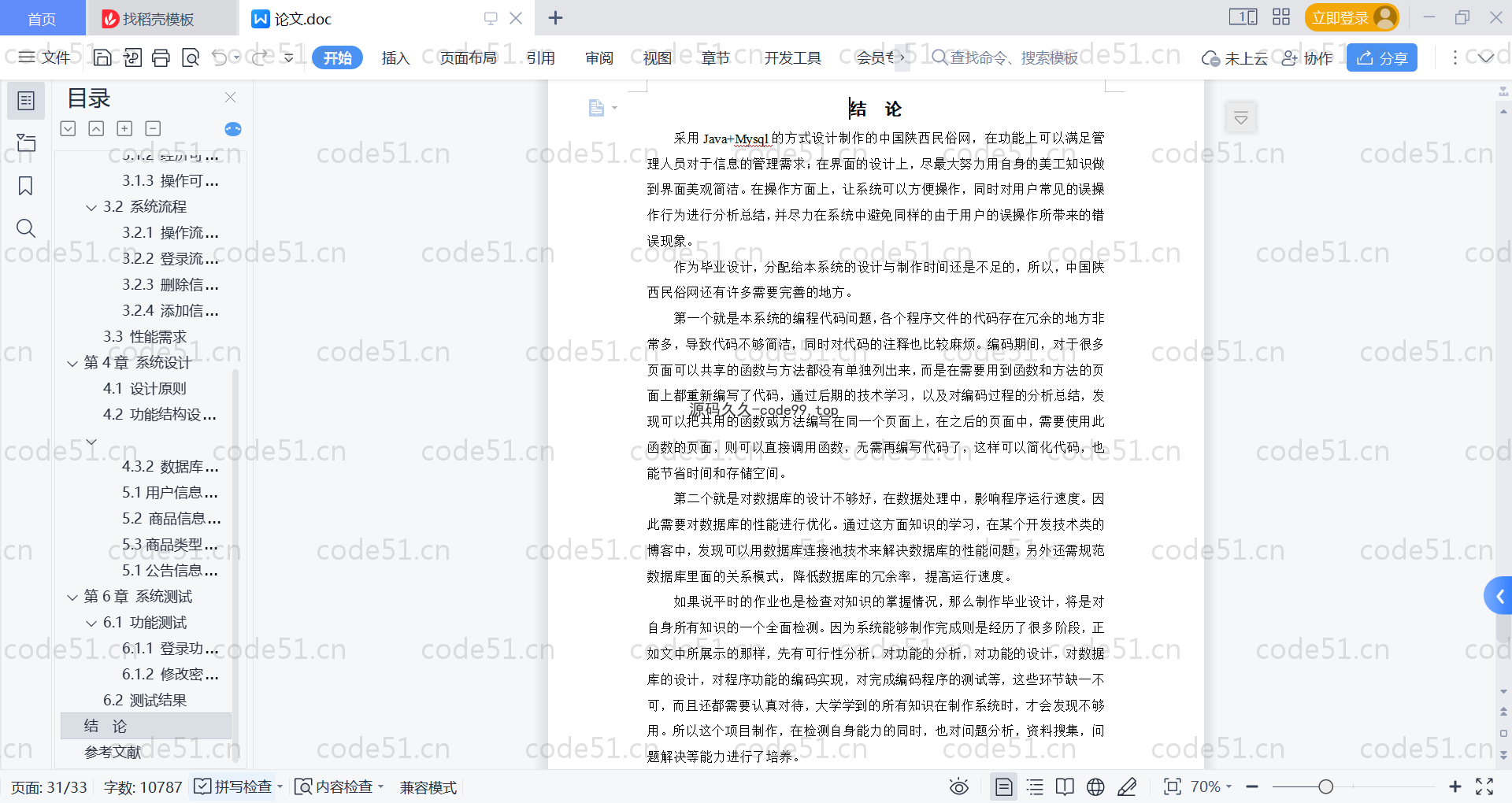Collapse the 6.1 功能测试 node

(x=91, y=623)
